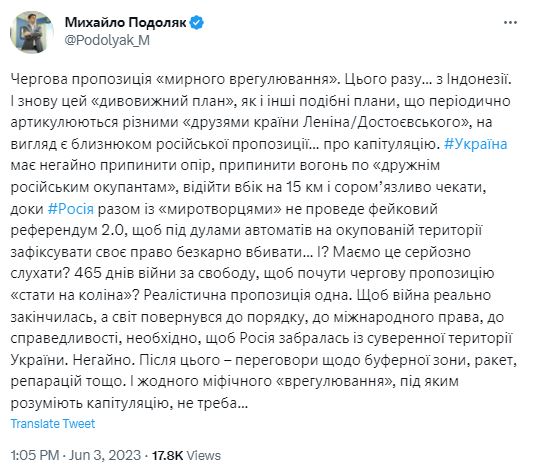View the 17.8K Views analytics count

coord(186,455)
